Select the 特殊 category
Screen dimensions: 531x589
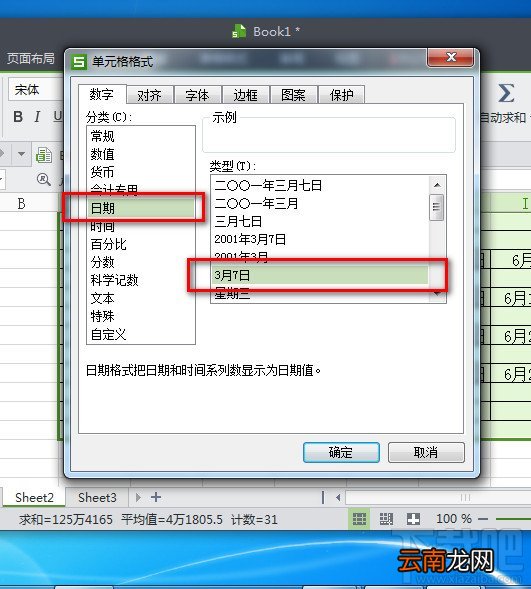coord(141,316)
